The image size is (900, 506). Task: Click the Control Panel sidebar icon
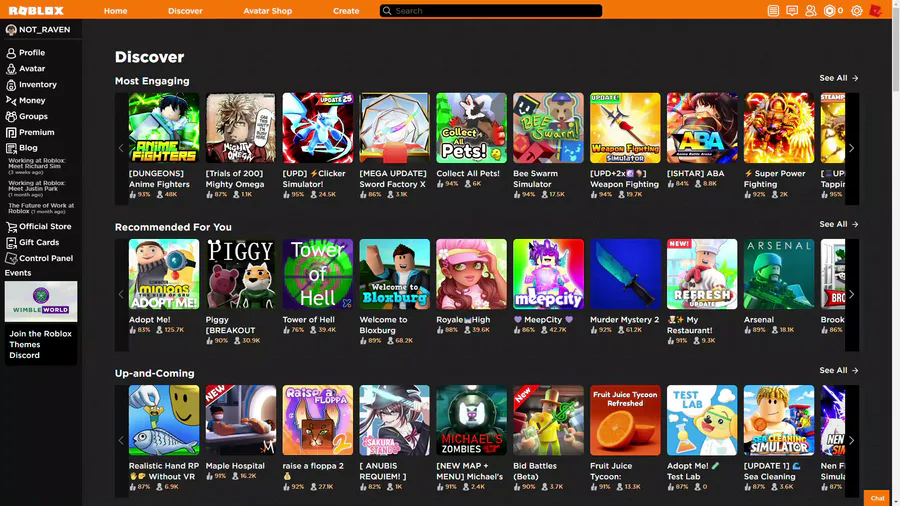pyautogui.click(x=11, y=259)
